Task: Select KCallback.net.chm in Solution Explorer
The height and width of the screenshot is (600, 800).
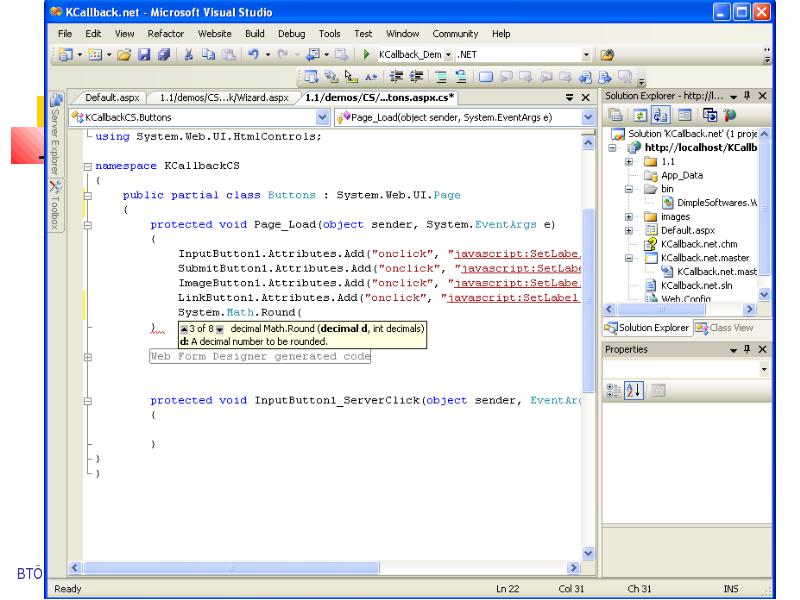Action: pos(699,244)
